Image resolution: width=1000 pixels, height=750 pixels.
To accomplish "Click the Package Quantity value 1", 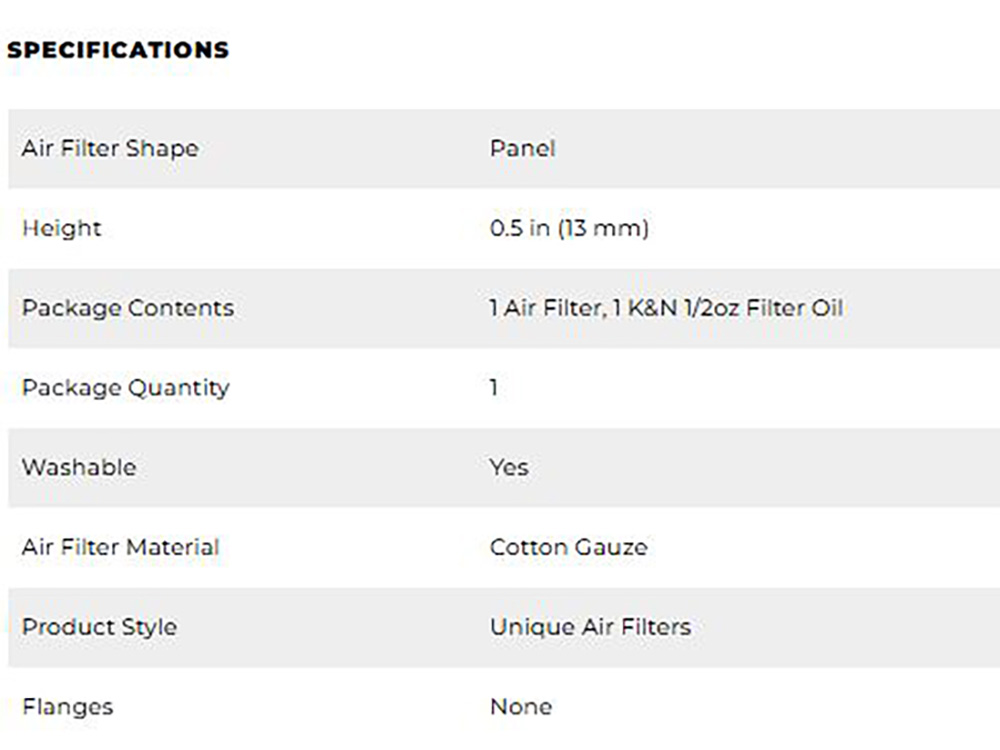I will click(494, 388).
